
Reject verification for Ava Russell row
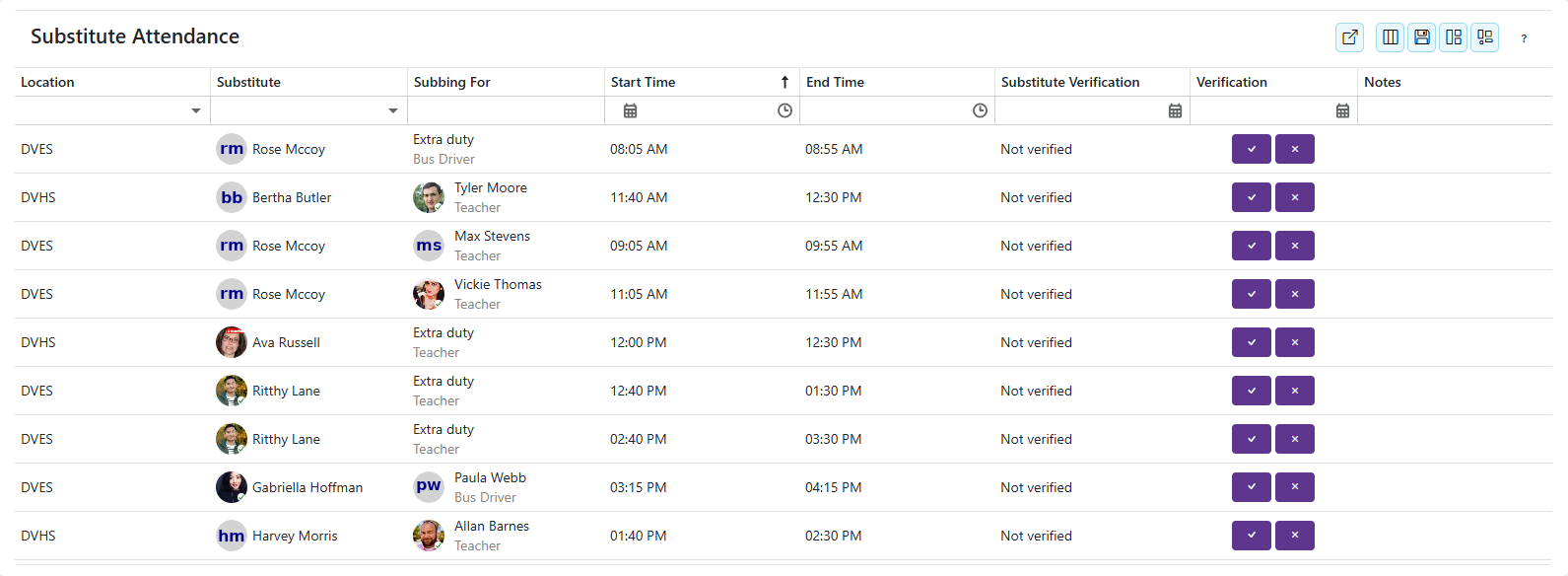[x=1294, y=342]
